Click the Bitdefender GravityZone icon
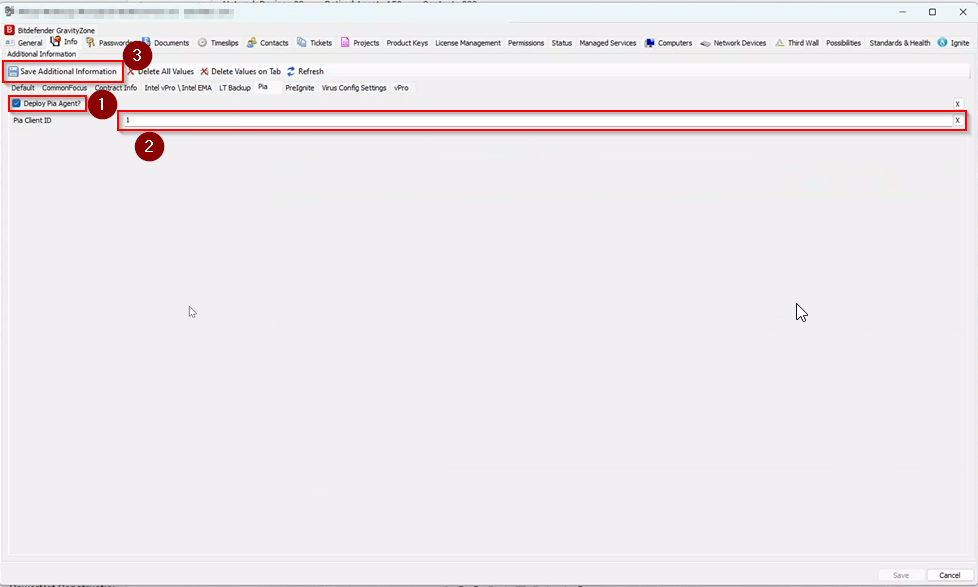 (x=9, y=30)
